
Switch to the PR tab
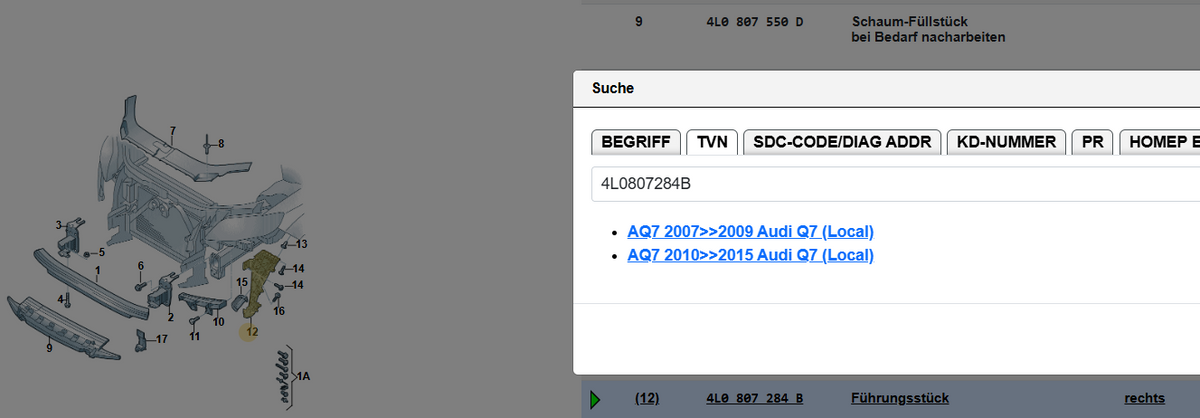point(1092,142)
